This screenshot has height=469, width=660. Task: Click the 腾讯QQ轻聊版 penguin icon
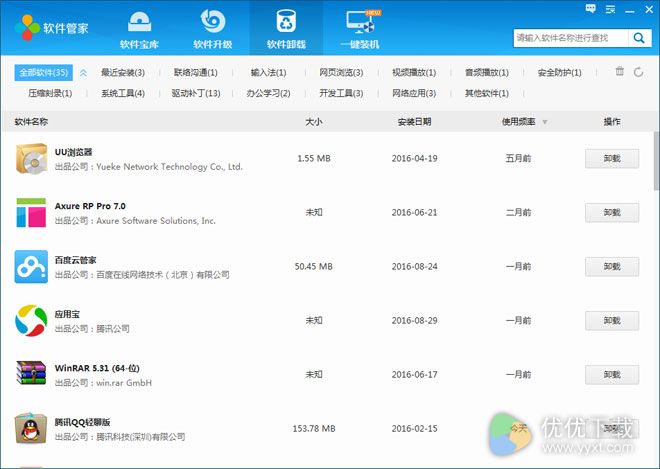pos(30,428)
